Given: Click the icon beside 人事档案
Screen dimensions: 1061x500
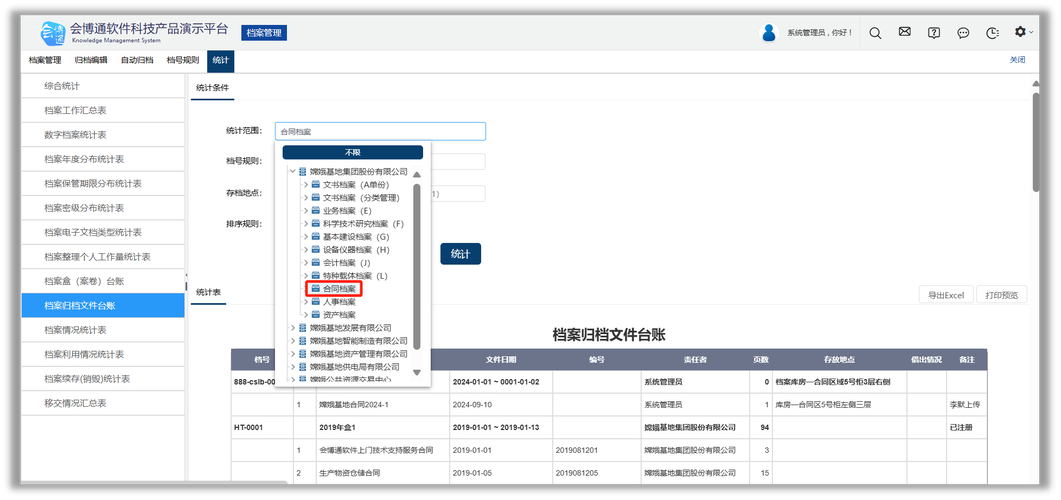Looking at the screenshot, I should (315, 302).
